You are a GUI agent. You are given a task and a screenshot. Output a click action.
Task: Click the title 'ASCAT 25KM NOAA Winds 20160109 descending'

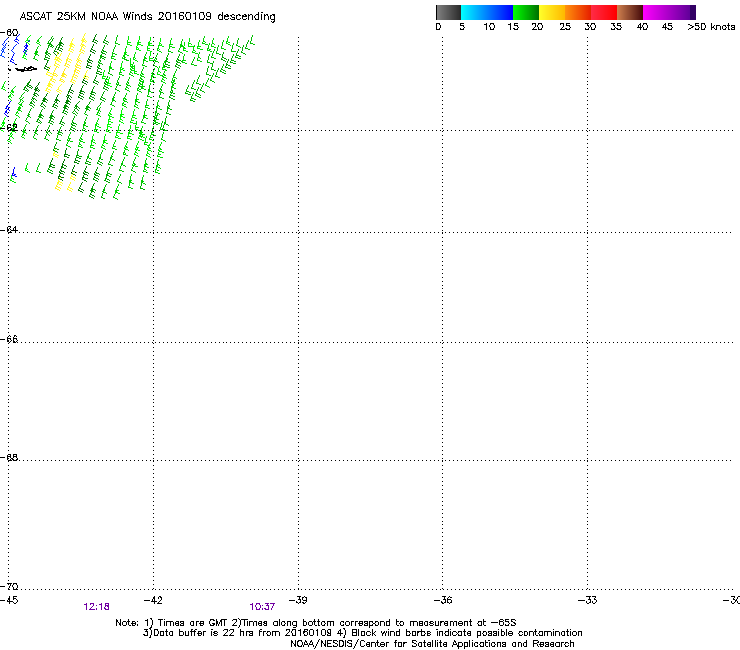pyautogui.click(x=148, y=17)
